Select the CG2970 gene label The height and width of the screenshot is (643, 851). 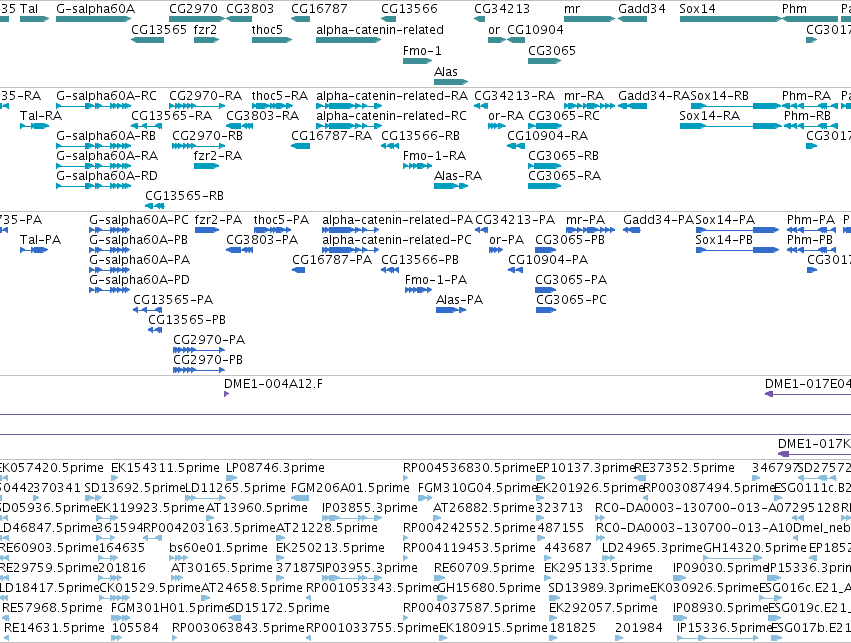tap(193, 9)
